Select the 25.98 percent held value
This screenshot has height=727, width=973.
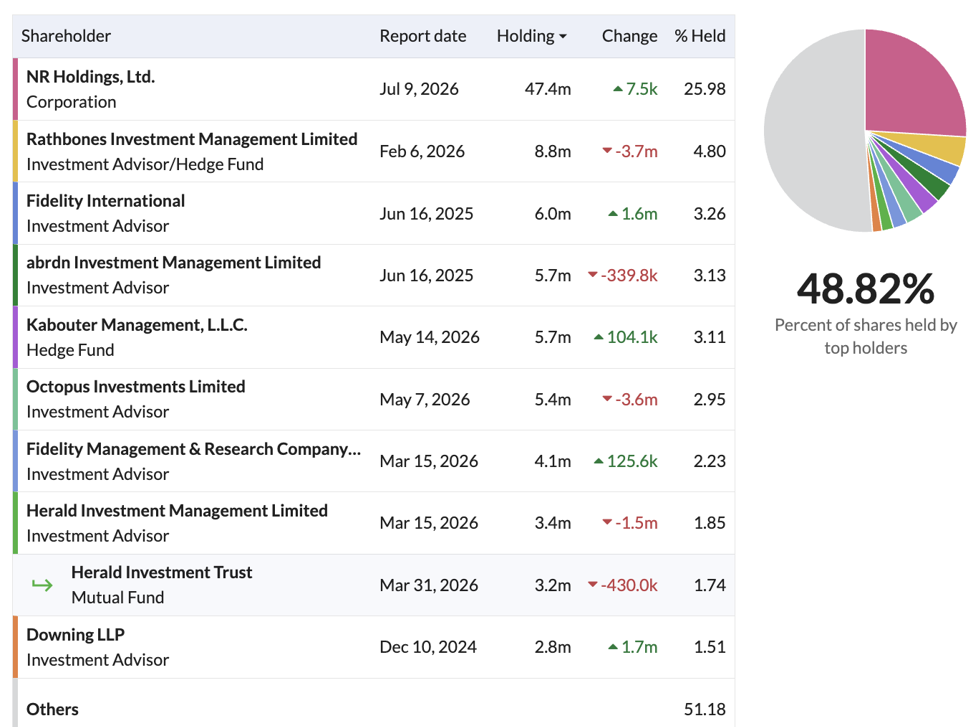(x=704, y=89)
